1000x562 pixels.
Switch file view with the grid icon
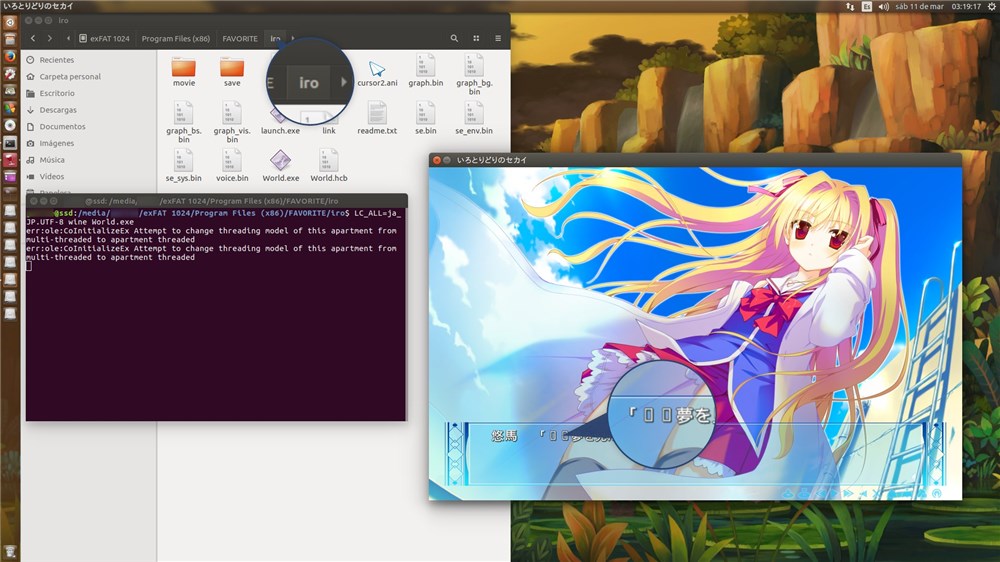pyautogui.click(x=476, y=38)
